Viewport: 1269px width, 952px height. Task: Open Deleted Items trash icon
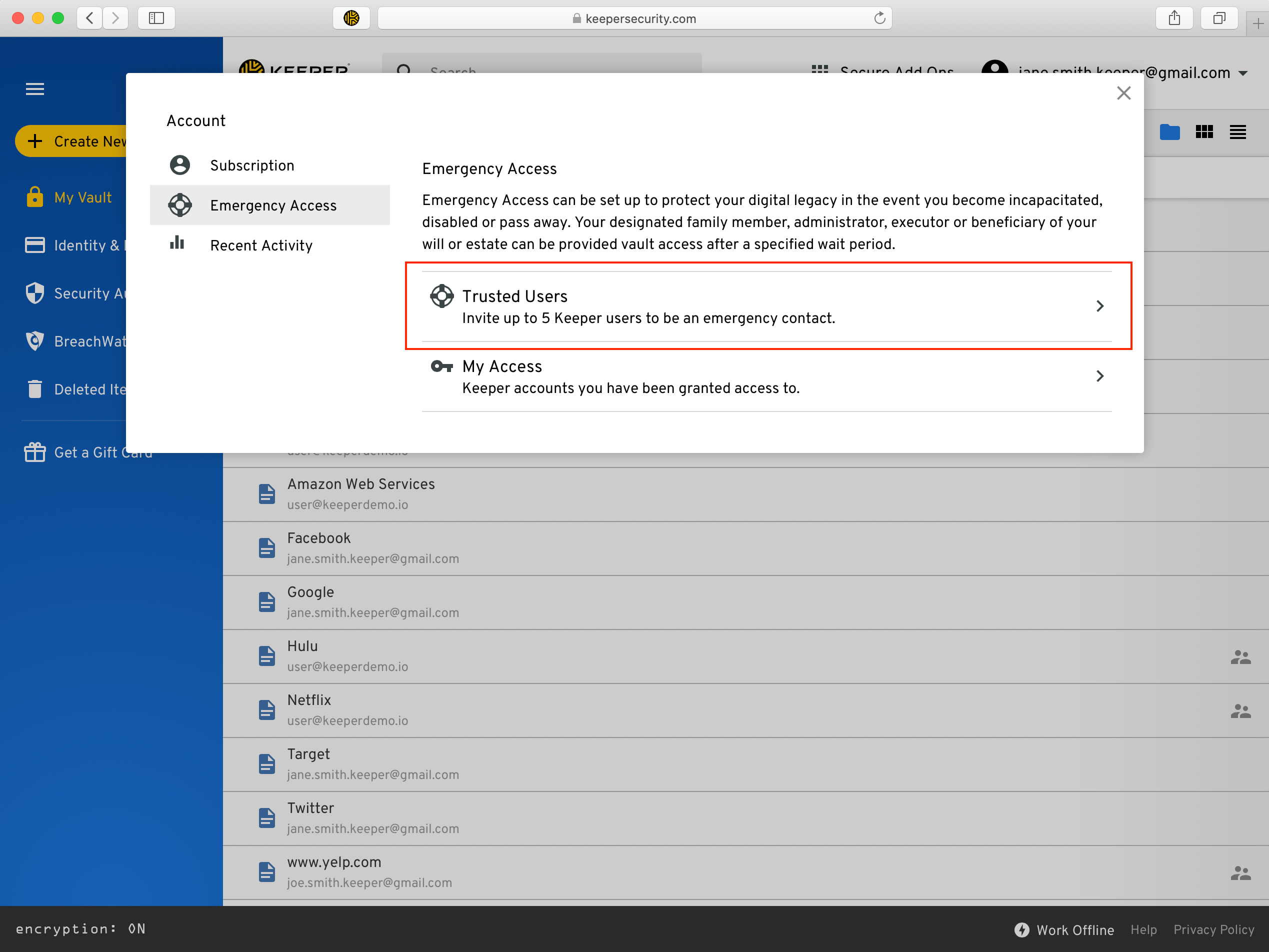[x=35, y=388]
